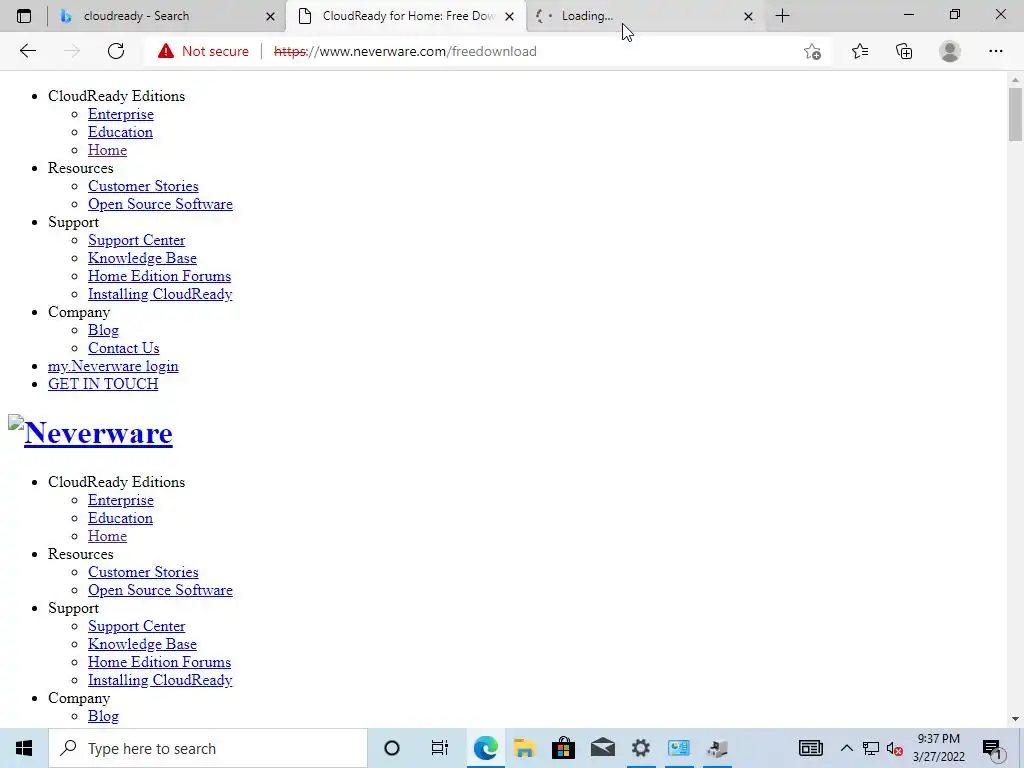Close the CloudReady for Home tab
The image size is (1024, 768).
click(509, 16)
